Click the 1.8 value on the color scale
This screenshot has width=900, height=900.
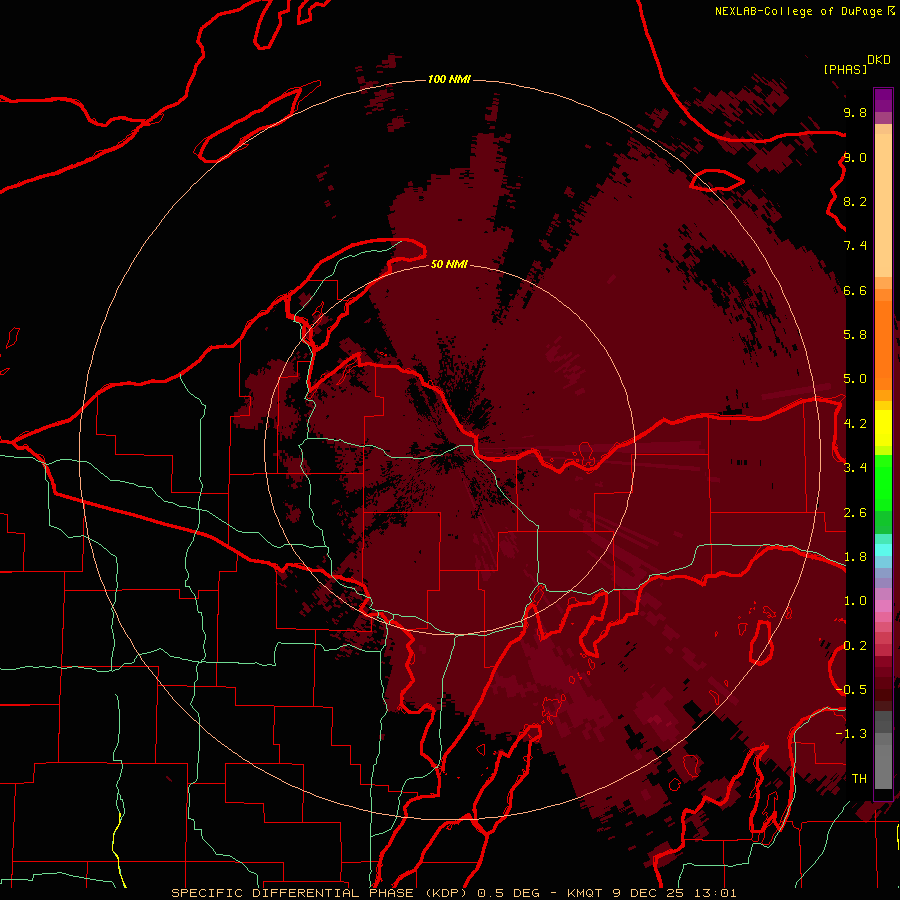tap(855, 556)
